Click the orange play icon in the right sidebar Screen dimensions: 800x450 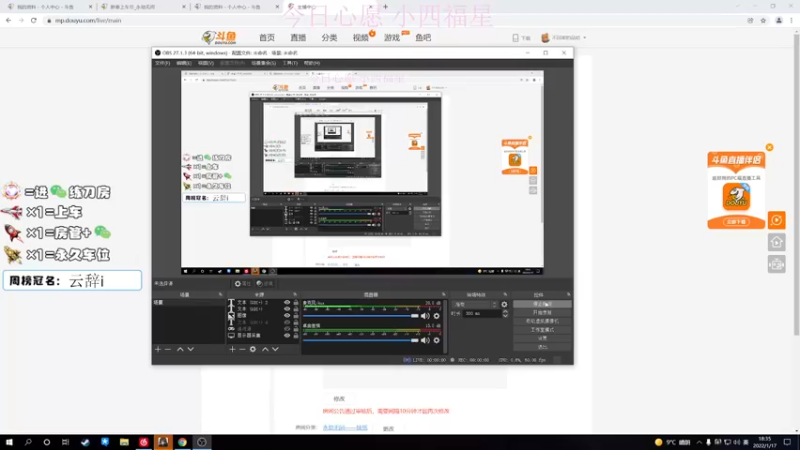pos(777,220)
